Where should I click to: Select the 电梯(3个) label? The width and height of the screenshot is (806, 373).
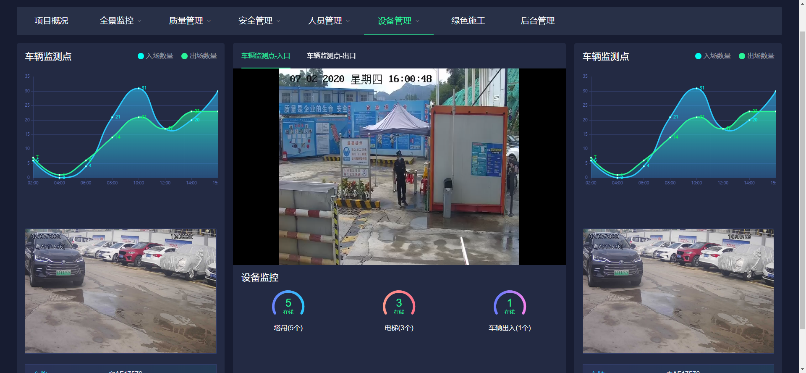tap(399, 328)
